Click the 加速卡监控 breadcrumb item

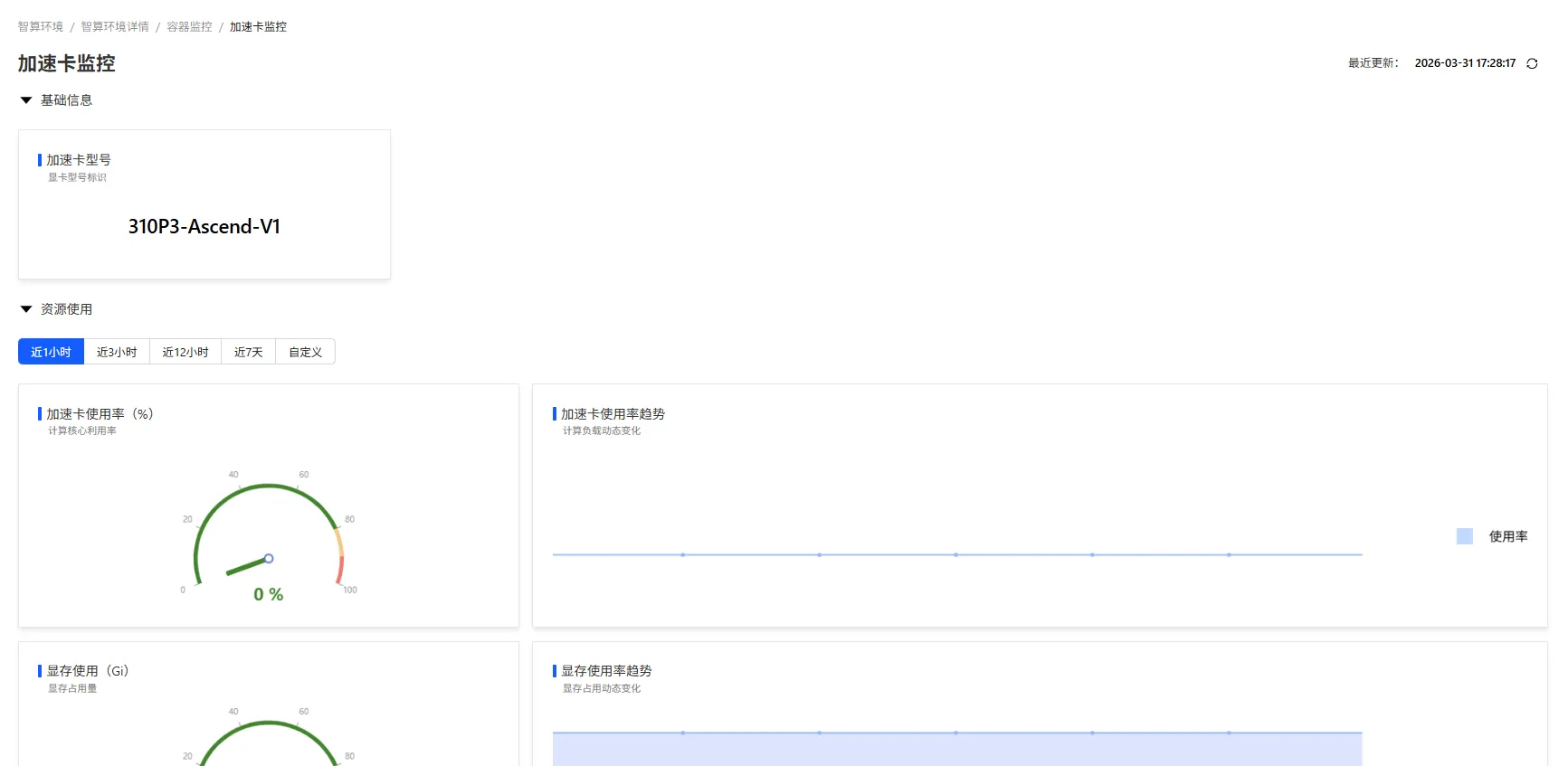click(258, 27)
